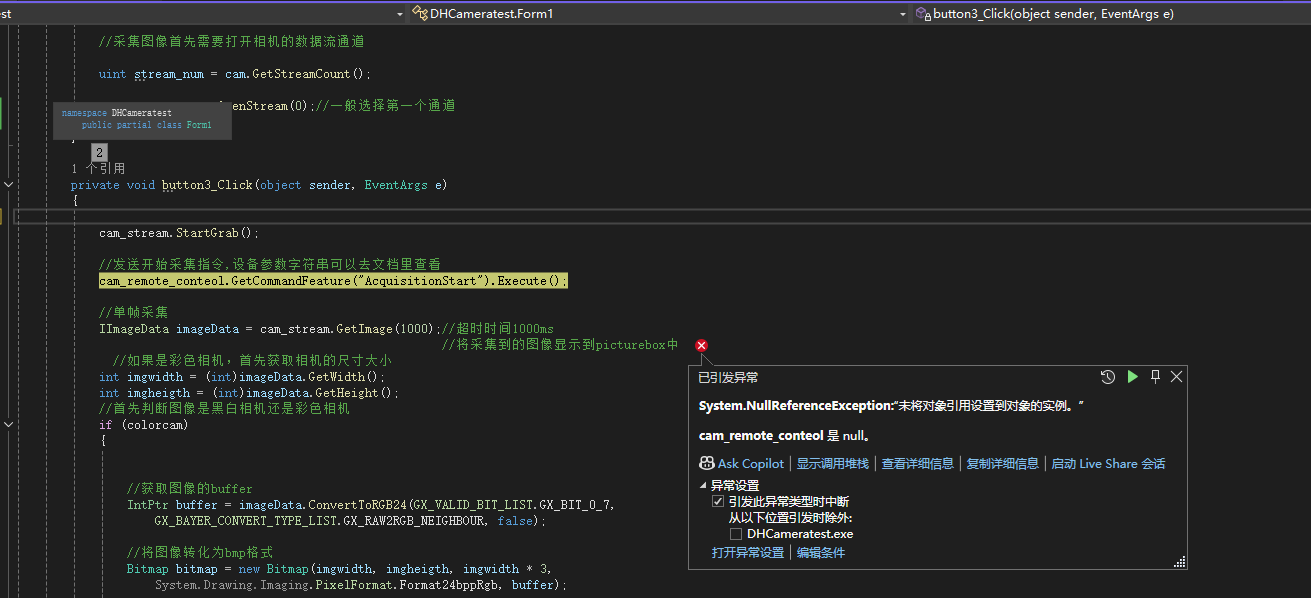Click GX_RAW2RGB_NEIGHBOUR constant
Viewport: 1311px width, 598px height.
416,521
